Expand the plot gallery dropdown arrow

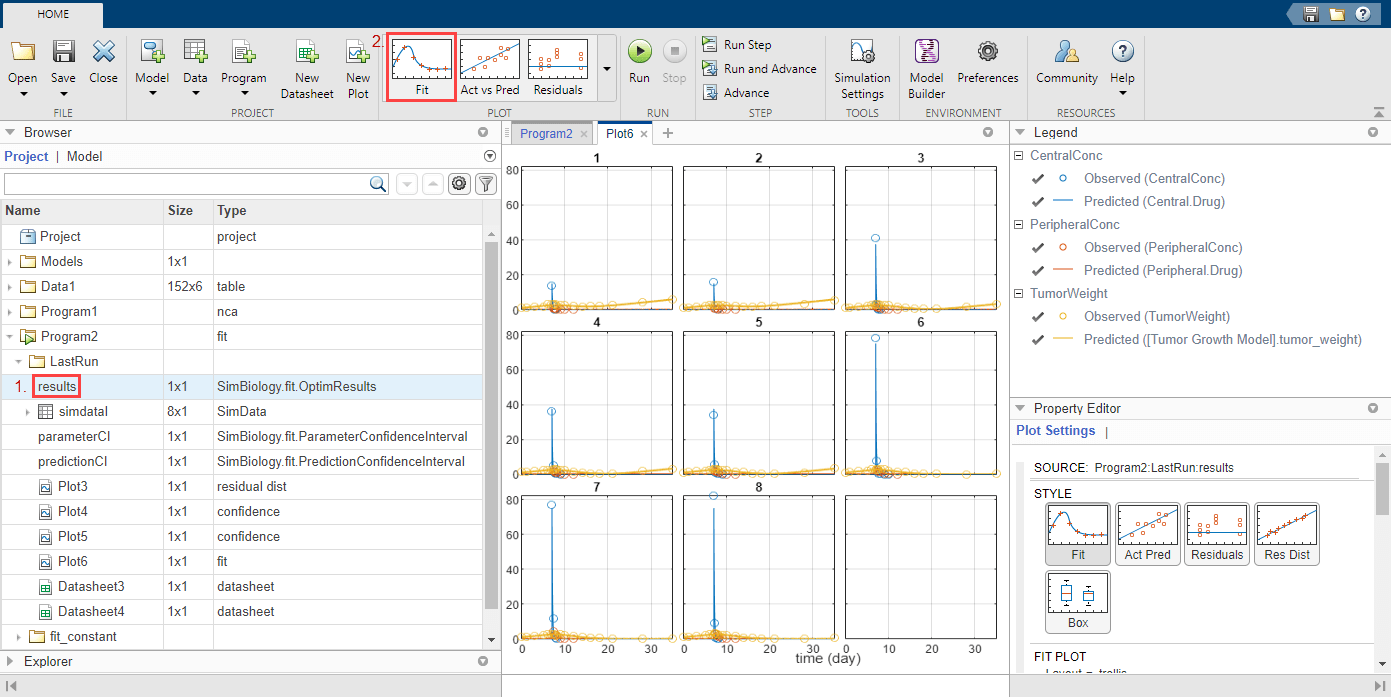(x=608, y=69)
